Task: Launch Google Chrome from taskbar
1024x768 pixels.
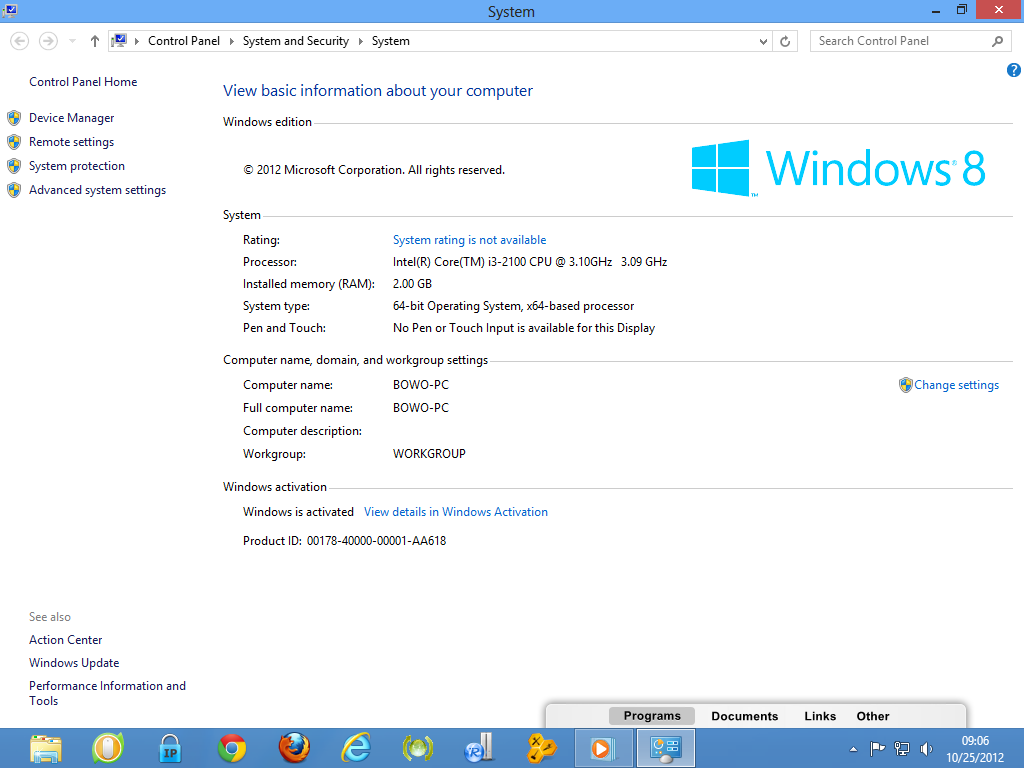Action: click(232, 748)
